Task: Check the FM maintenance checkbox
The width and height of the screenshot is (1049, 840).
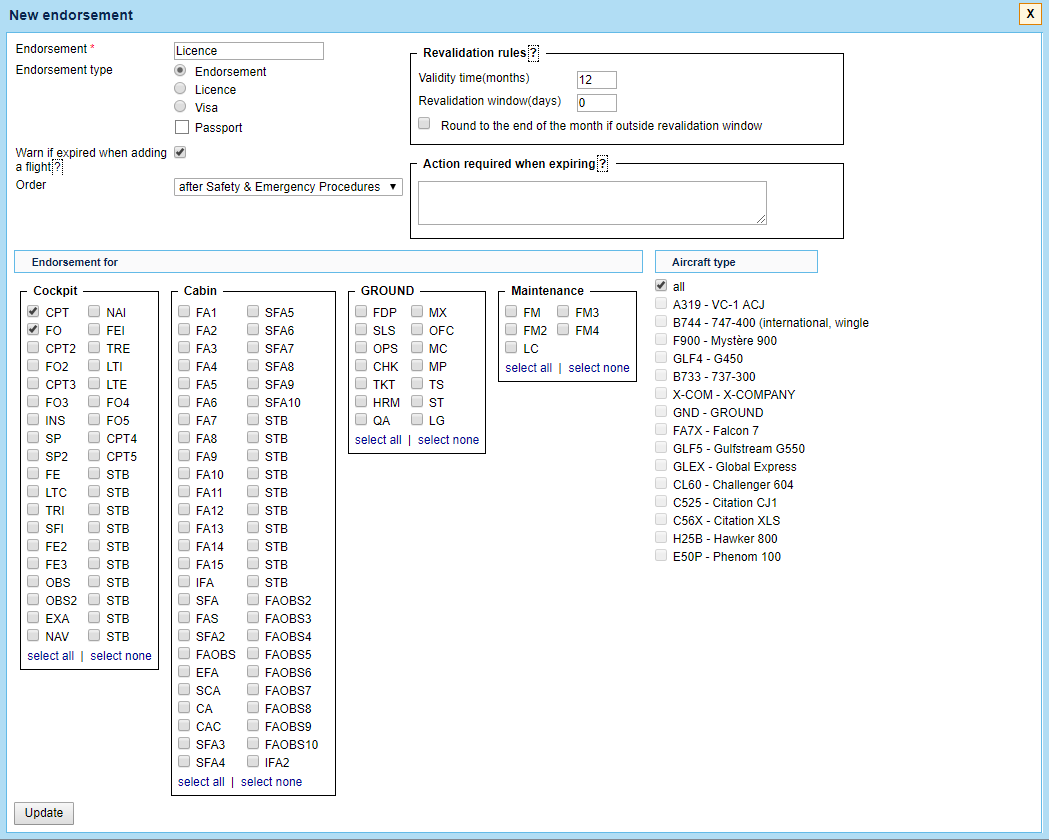Action: click(x=511, y=312)
